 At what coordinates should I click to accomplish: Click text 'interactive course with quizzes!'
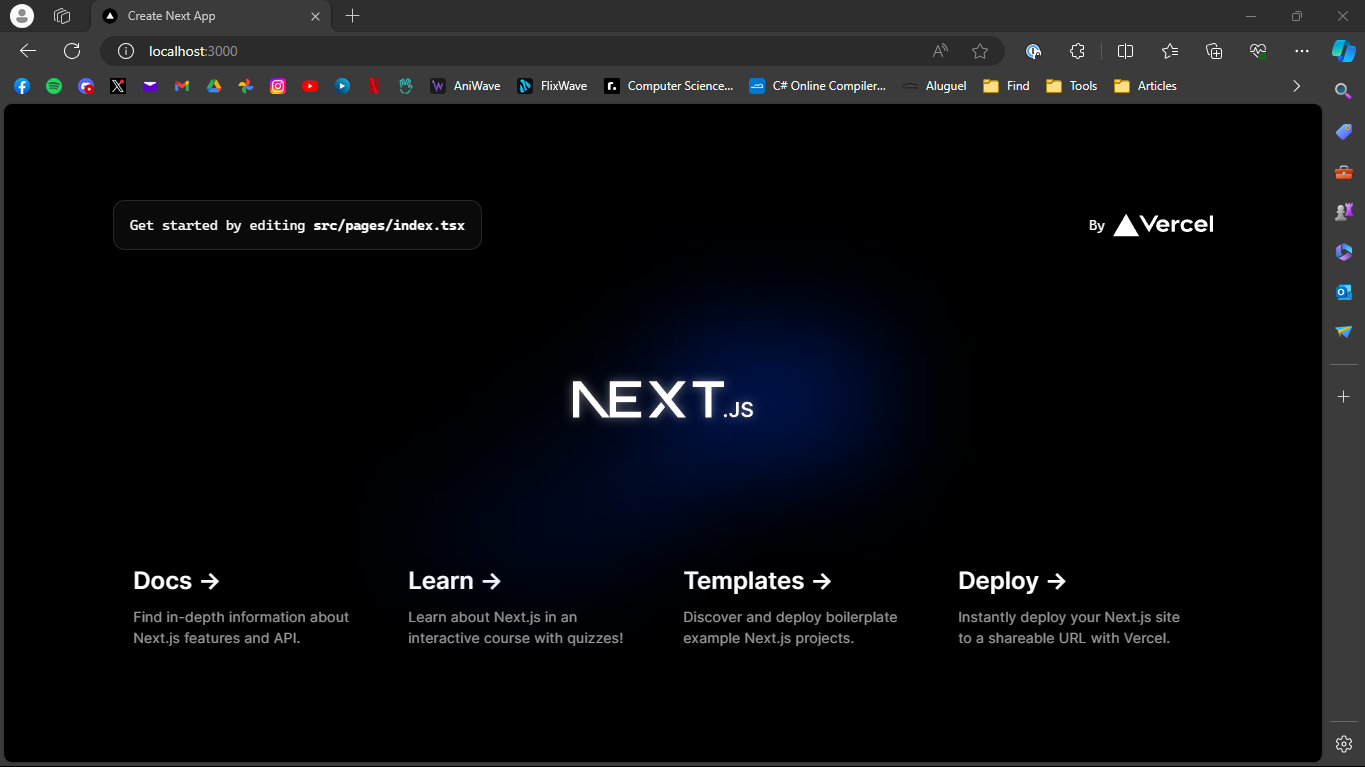515,638
